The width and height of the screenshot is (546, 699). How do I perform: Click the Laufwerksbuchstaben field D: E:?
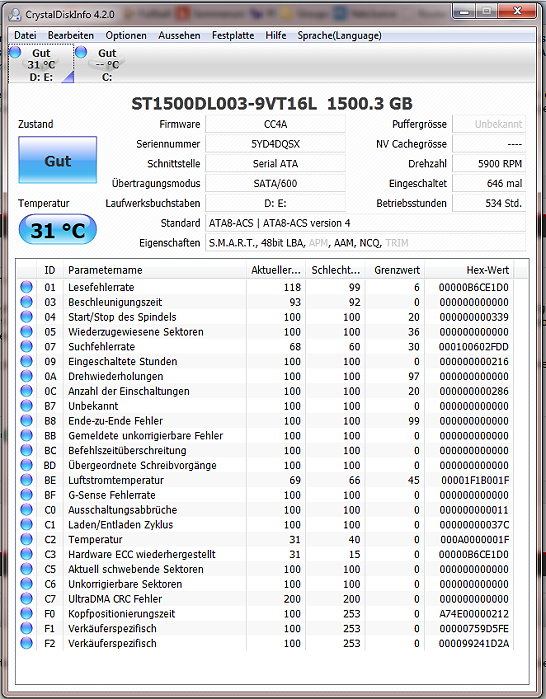click(x=275, y=203)
